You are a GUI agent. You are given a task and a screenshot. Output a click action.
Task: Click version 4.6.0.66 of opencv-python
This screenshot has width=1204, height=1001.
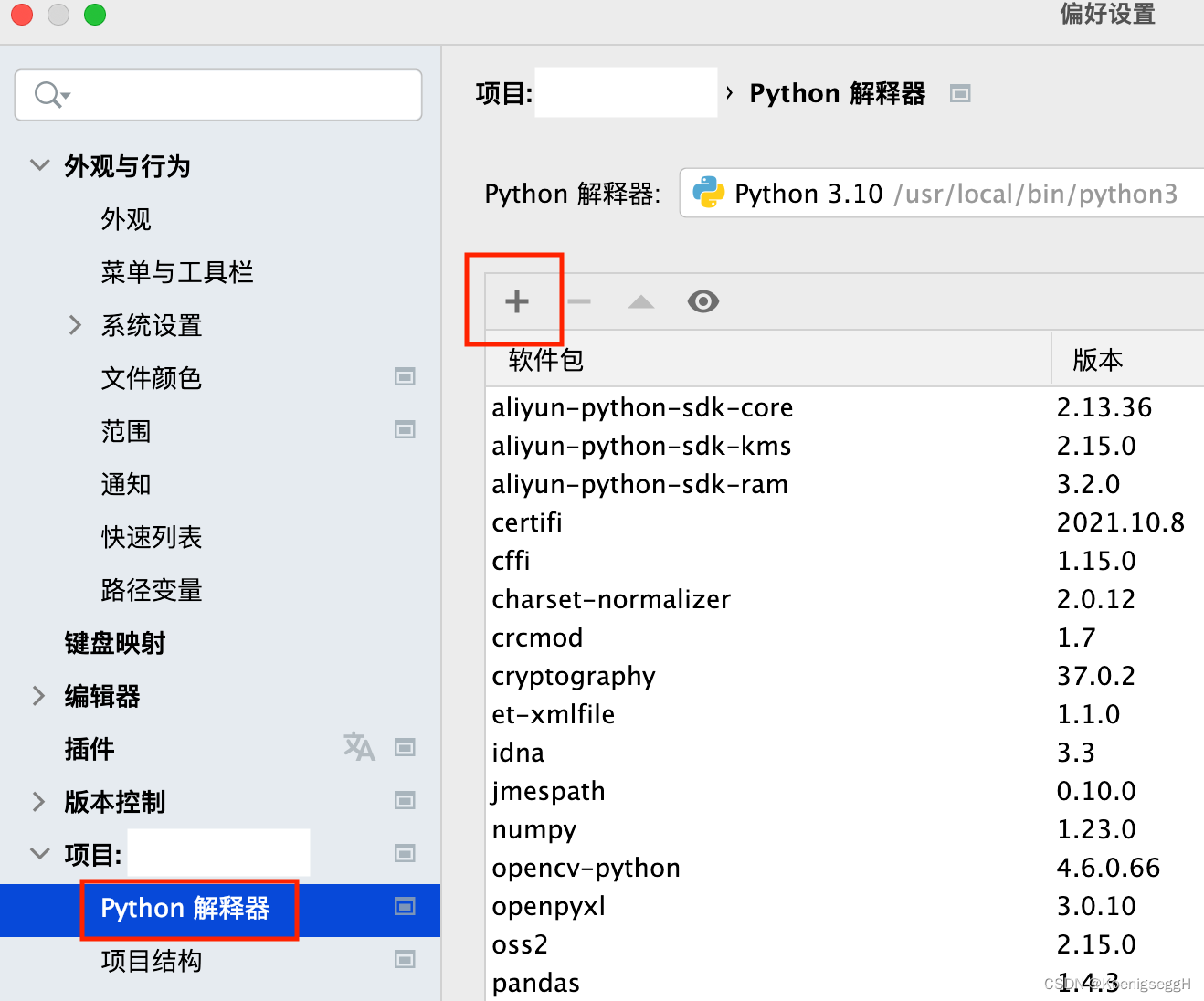(x=1108, y=868)
